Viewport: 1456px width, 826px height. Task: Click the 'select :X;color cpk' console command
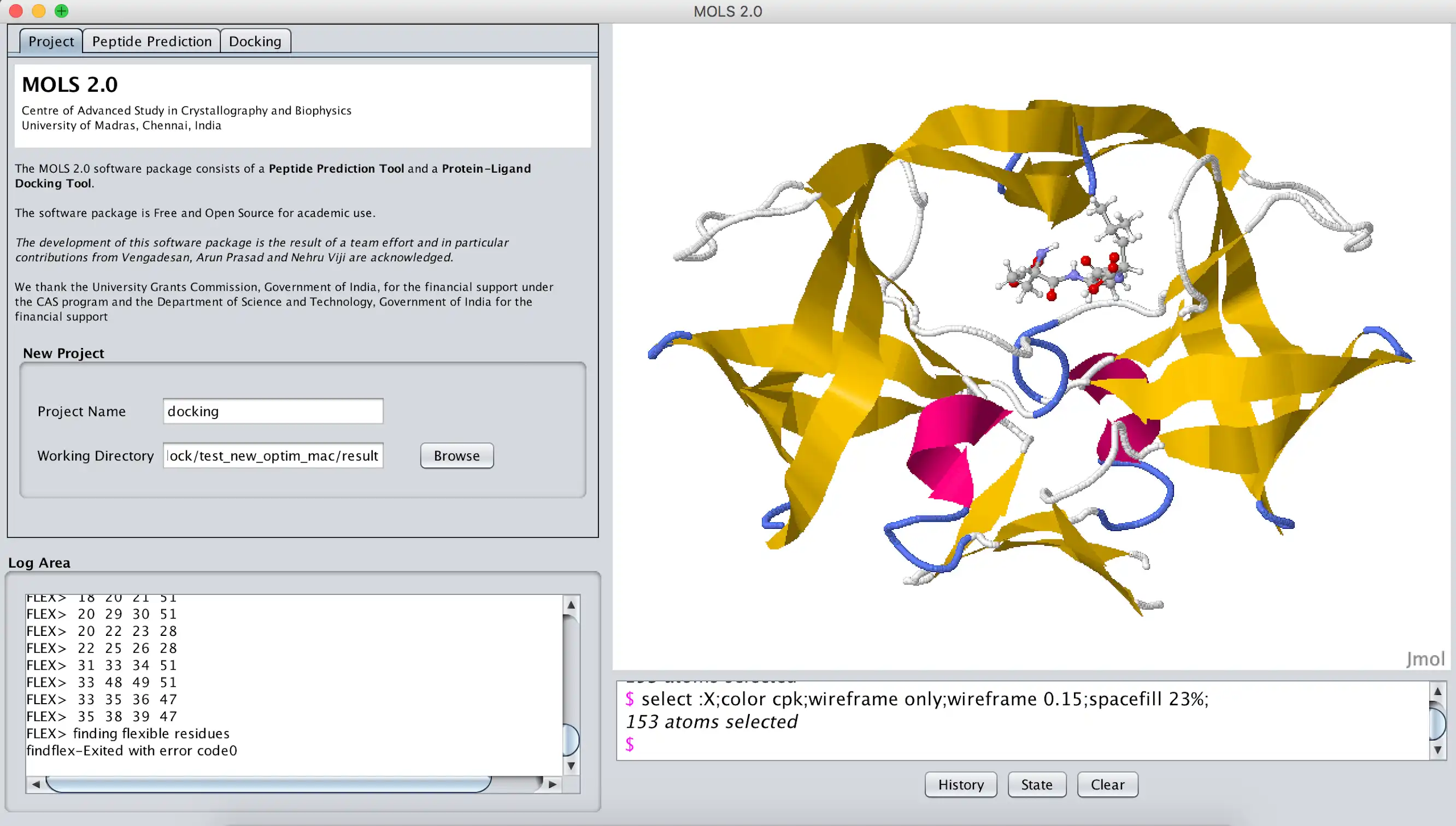pyautogui.click(x=925, y=698)
